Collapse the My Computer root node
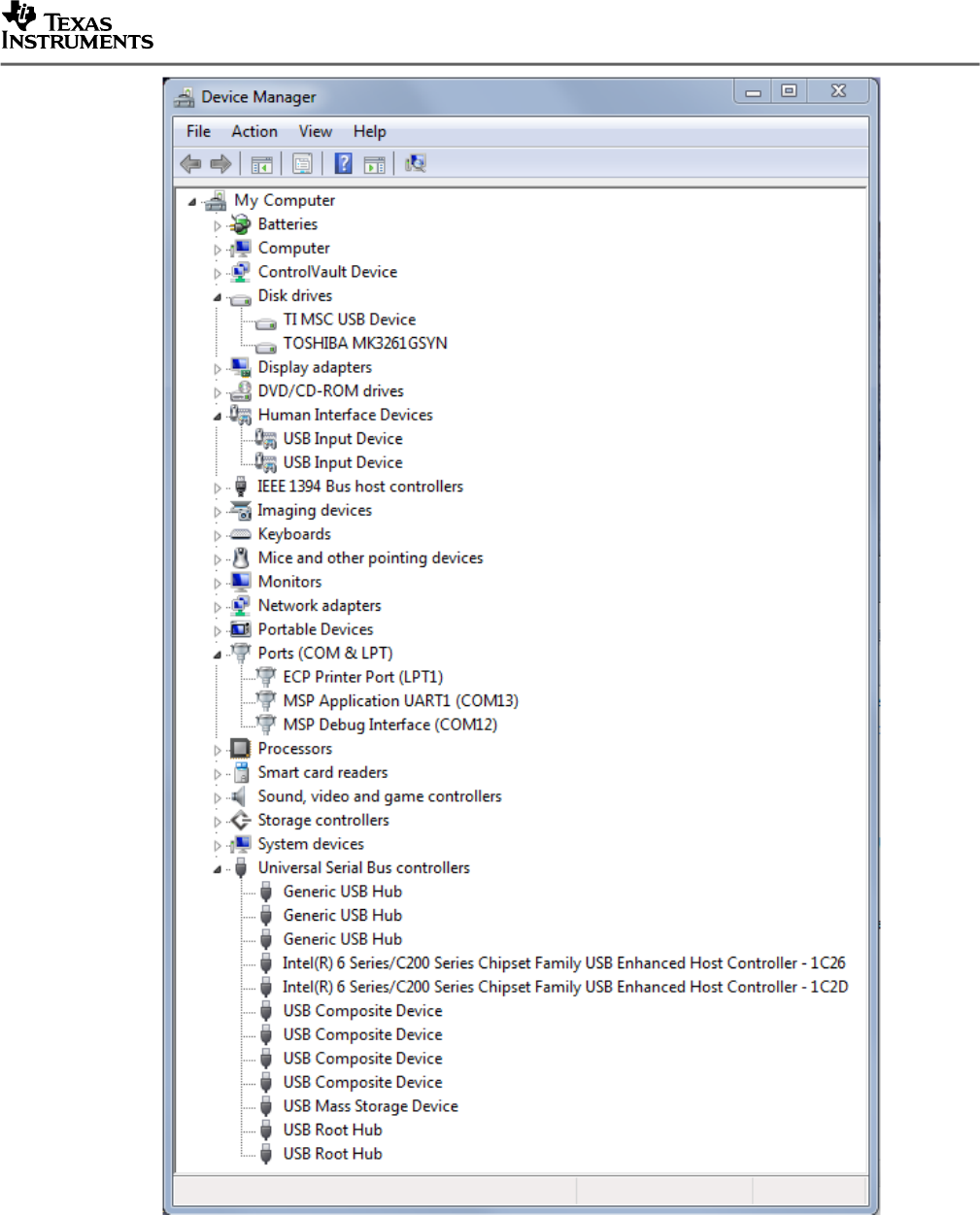The height and width of the screenshot is (1215, 980). coord(192,202)
